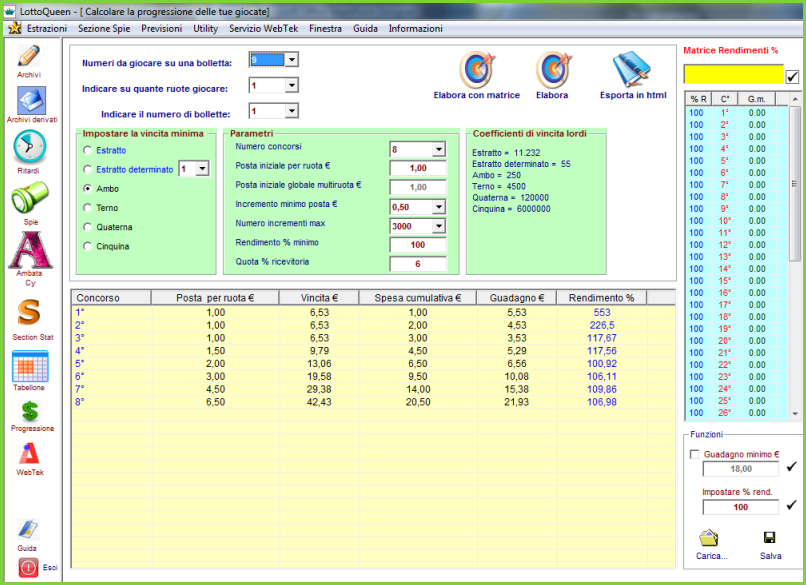Click the Guadagno minimo value field

741,468
